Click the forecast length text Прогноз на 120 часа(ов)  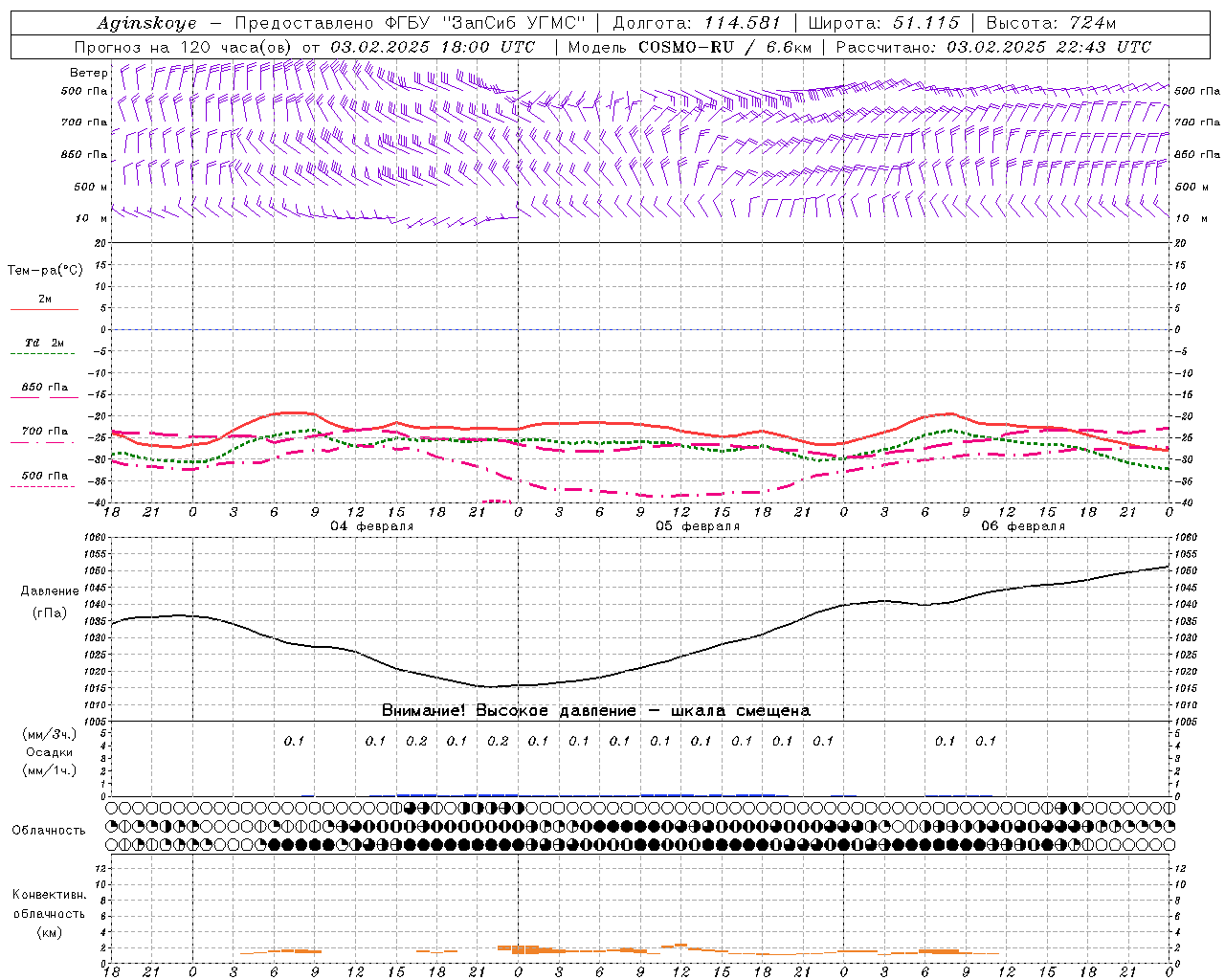tap(185, 47)
